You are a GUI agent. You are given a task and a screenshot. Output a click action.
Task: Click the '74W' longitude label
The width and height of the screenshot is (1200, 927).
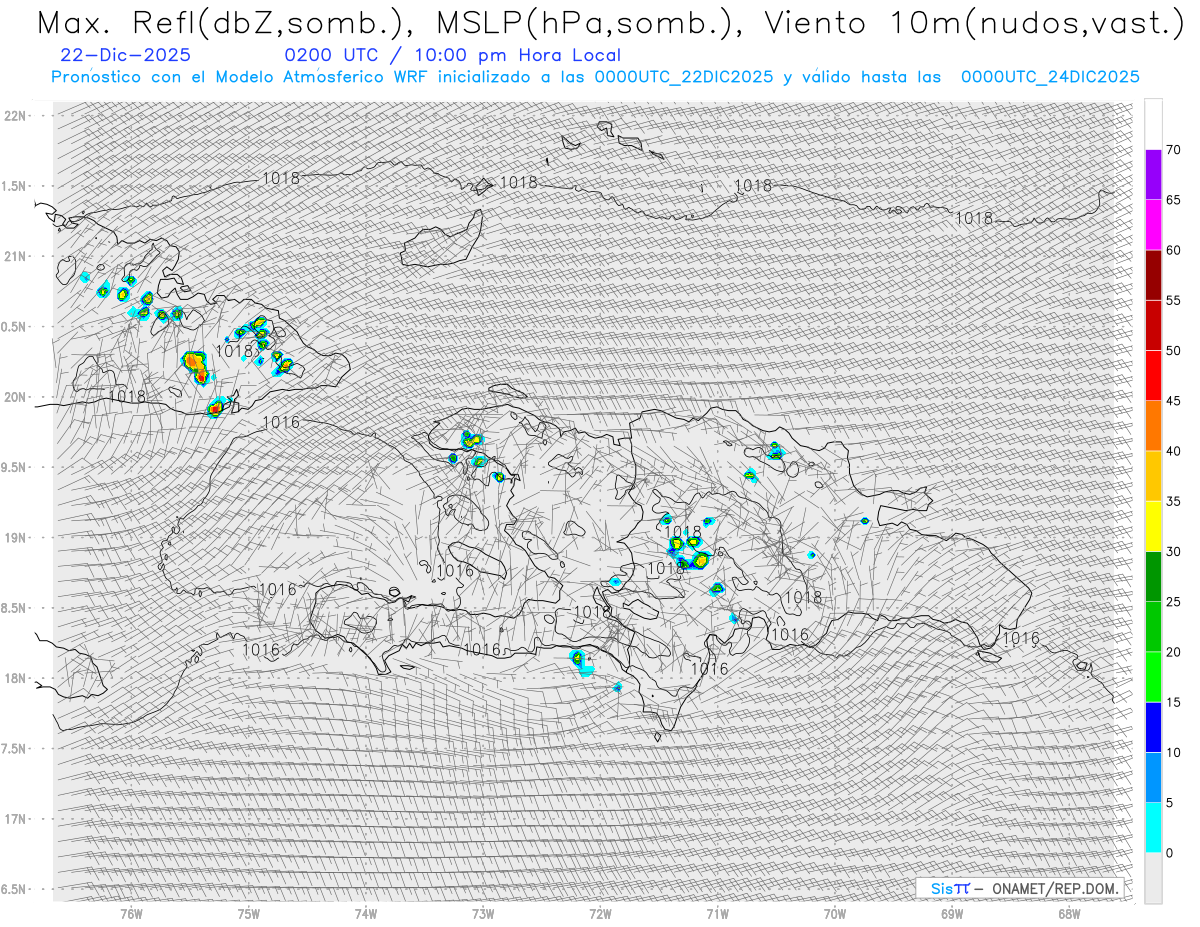[366, 914]
